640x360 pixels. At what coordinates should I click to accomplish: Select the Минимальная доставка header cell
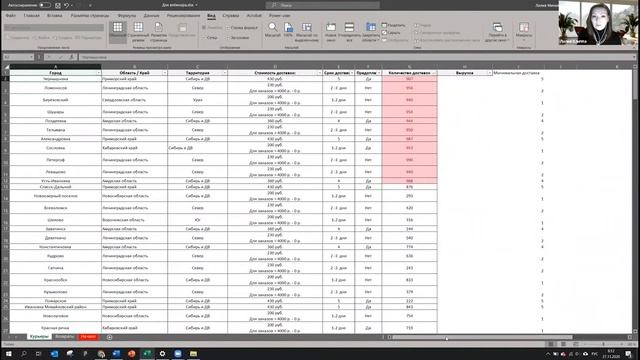tap(518, 73)
